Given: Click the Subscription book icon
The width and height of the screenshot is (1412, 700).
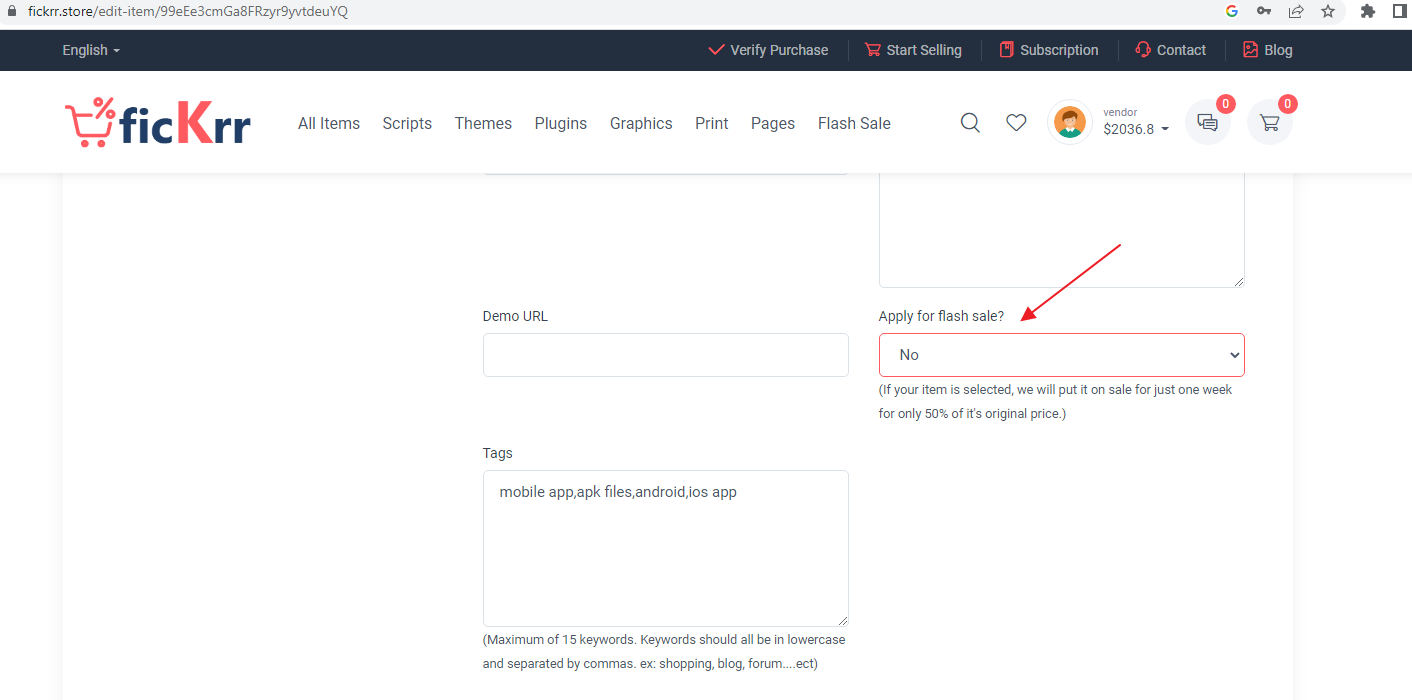Looking at the screenshot, I should point(1007,50).
